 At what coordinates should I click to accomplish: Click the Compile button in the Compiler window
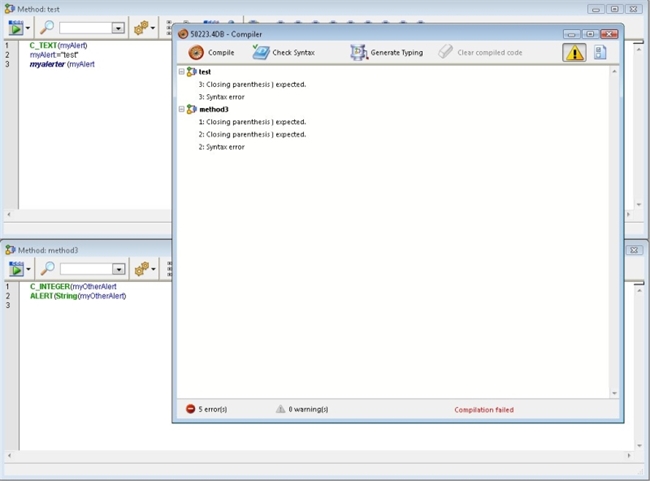[x=211, y=52]
